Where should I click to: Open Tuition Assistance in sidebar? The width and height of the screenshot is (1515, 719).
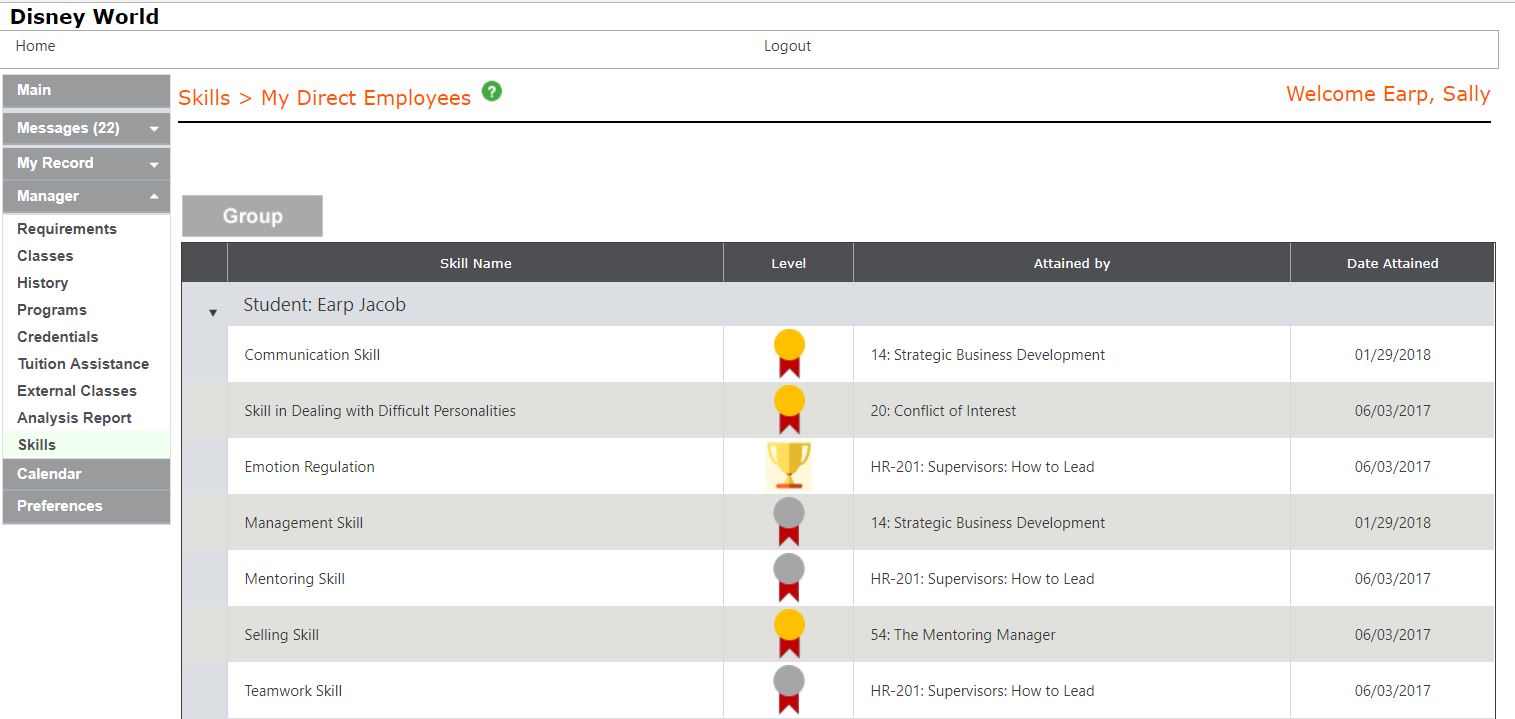click(x=83, y=364)
